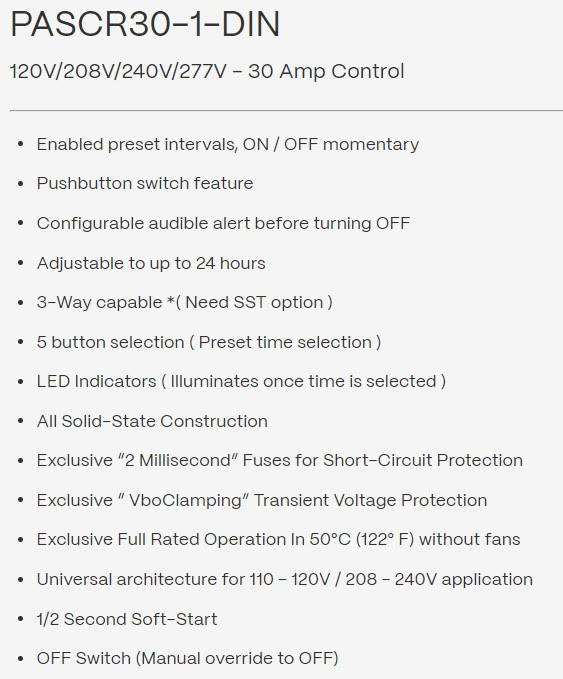This screenshot has height=679, width=563.
Task: Select the 5 button selection bullet
Action: 209,342
